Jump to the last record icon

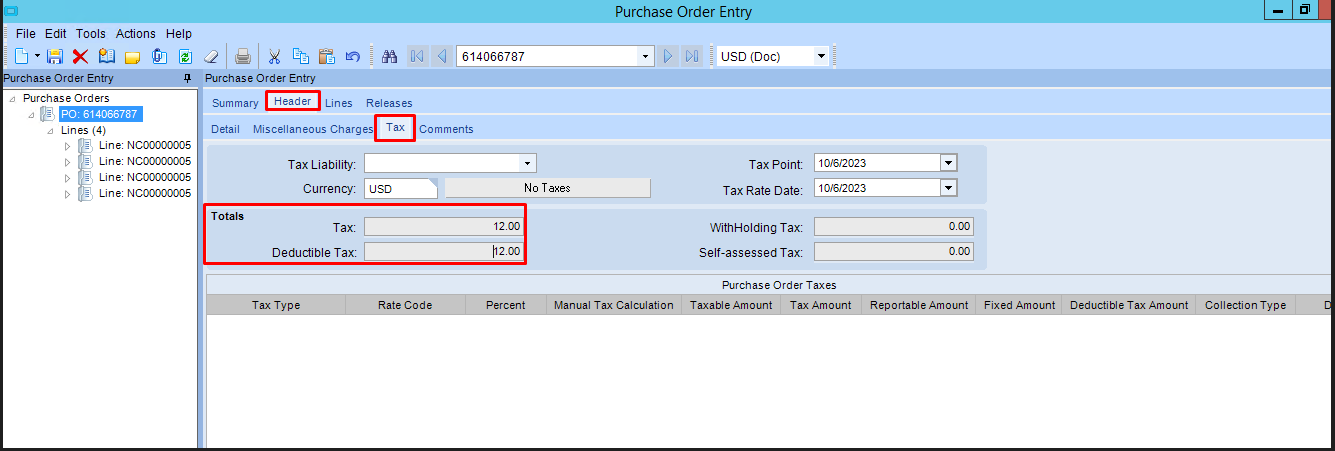692,56
